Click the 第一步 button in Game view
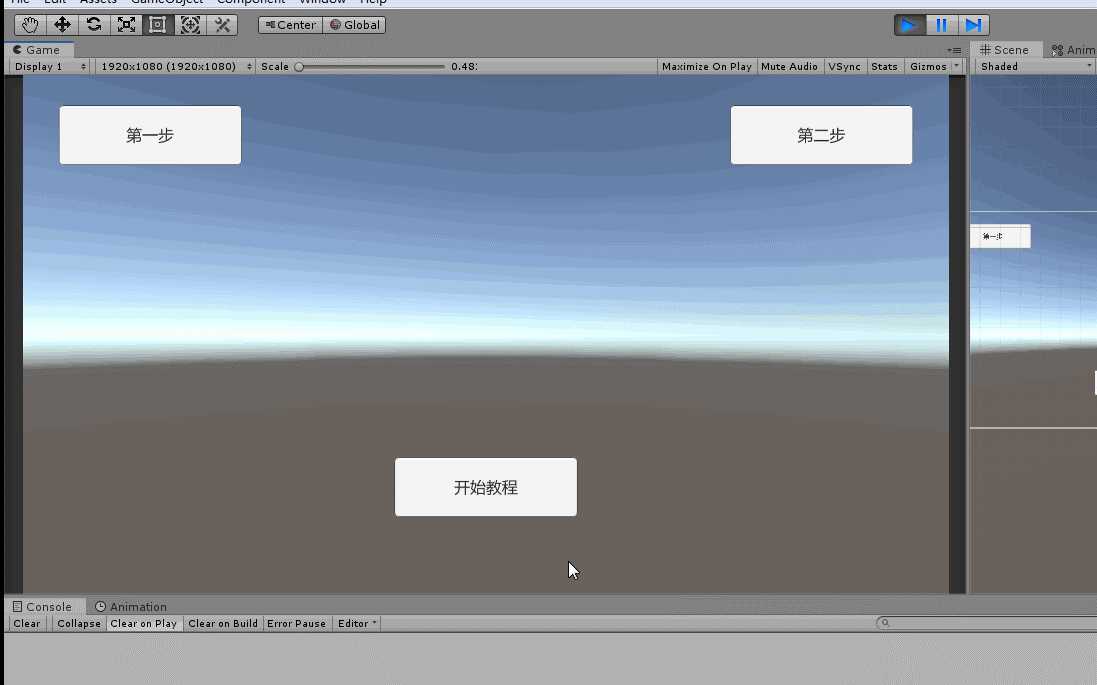Image resolution: width=1097 pixels, height=685 pixels. [150, 135]
